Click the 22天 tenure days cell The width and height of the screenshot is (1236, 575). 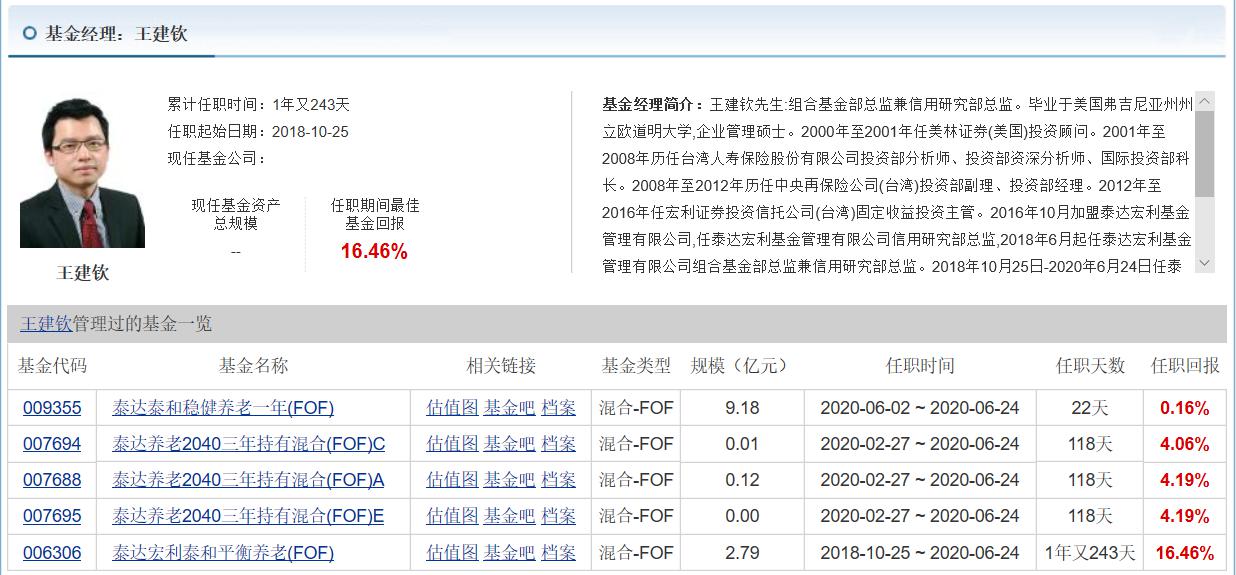1090,408
